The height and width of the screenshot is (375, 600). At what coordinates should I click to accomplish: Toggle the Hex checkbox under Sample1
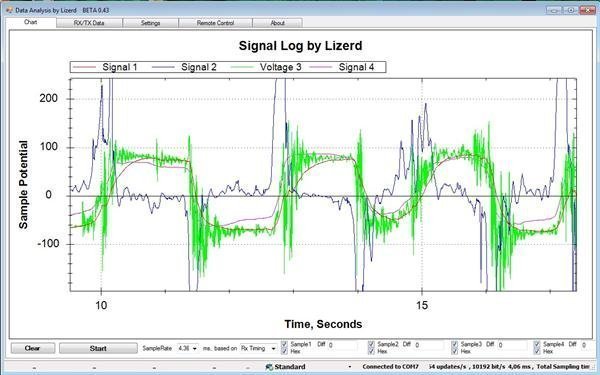click(284, 351)
